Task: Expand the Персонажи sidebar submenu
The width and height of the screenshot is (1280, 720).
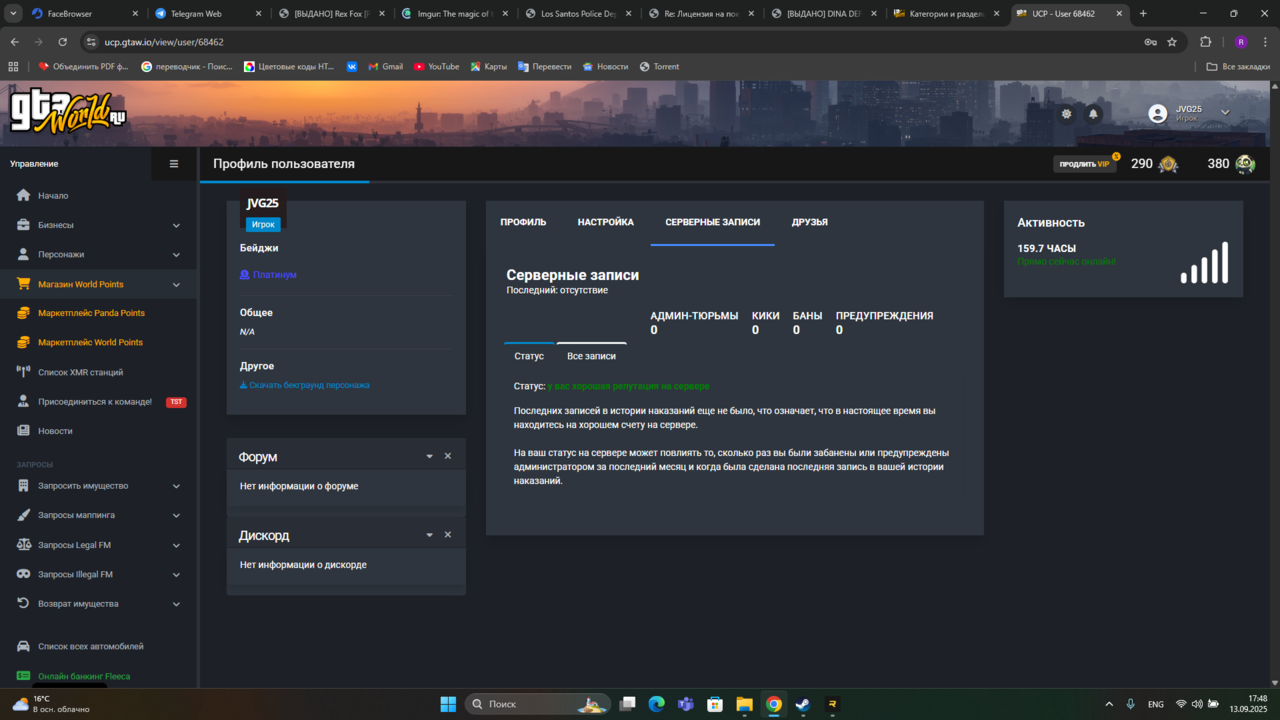Action: [x=176, y=255]
